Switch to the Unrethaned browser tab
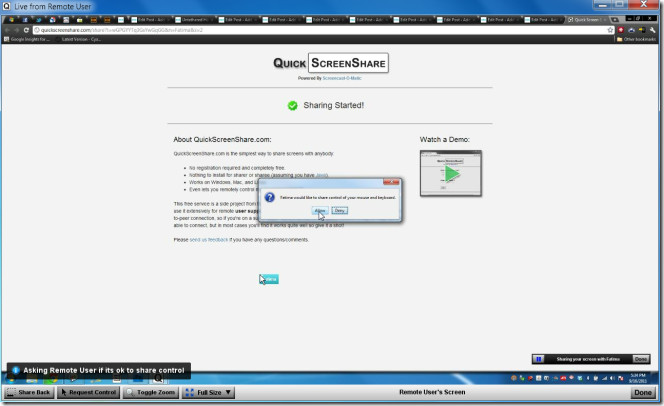Screen dimensions: 664x406 pos(193,19)
